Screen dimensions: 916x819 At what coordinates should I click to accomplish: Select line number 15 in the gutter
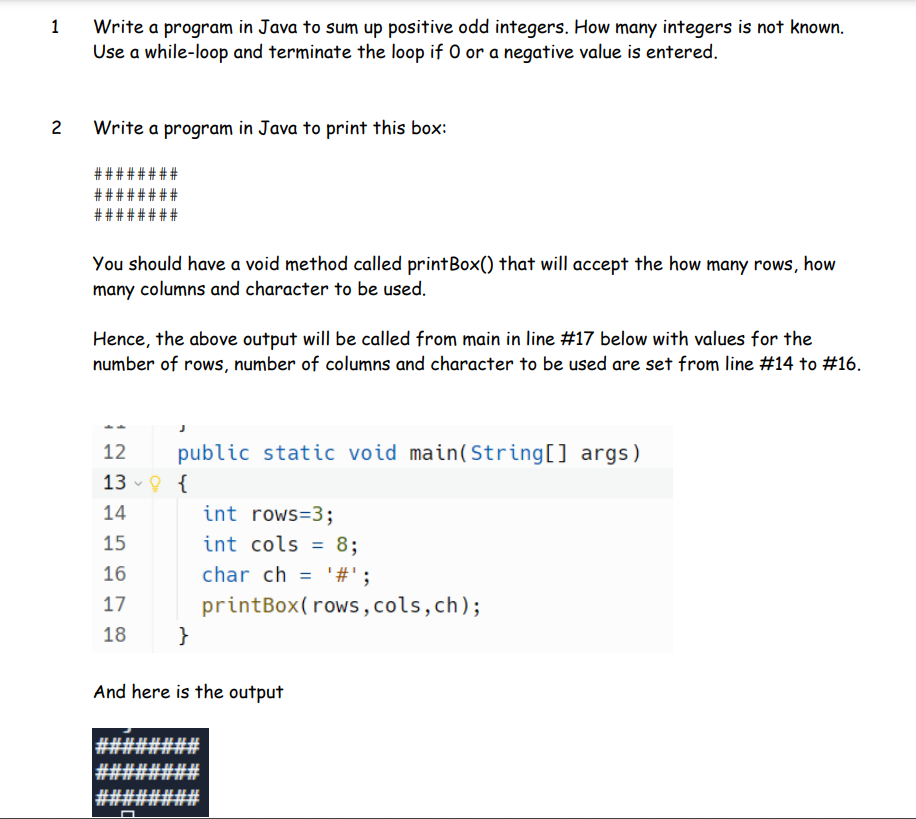tap(115, 543)
